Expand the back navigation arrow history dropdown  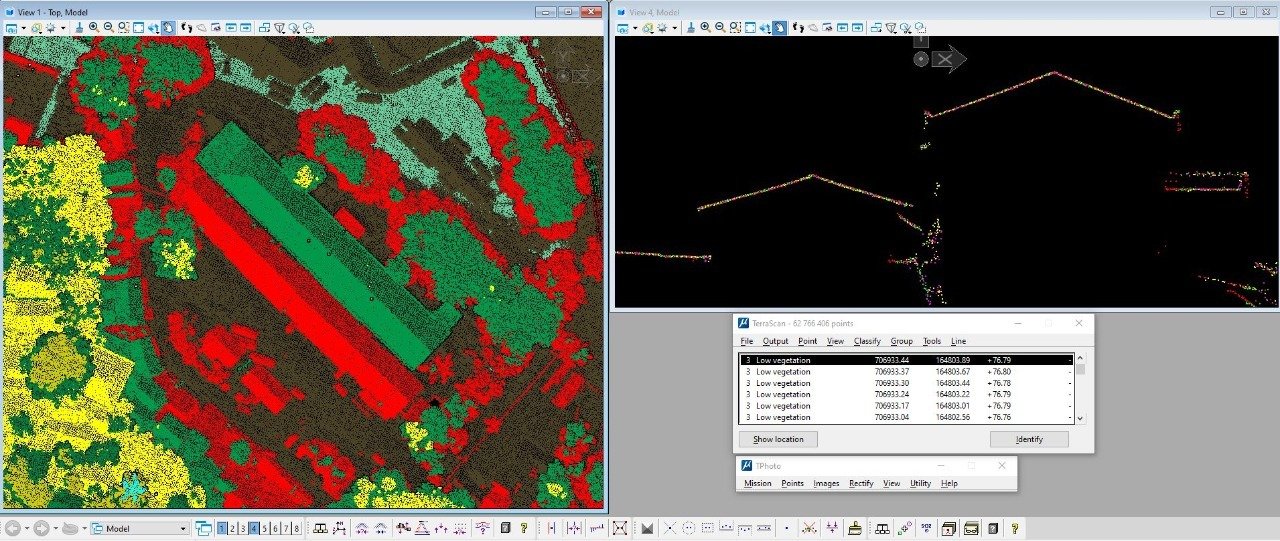pyautogui.click(x=27, y=528)
